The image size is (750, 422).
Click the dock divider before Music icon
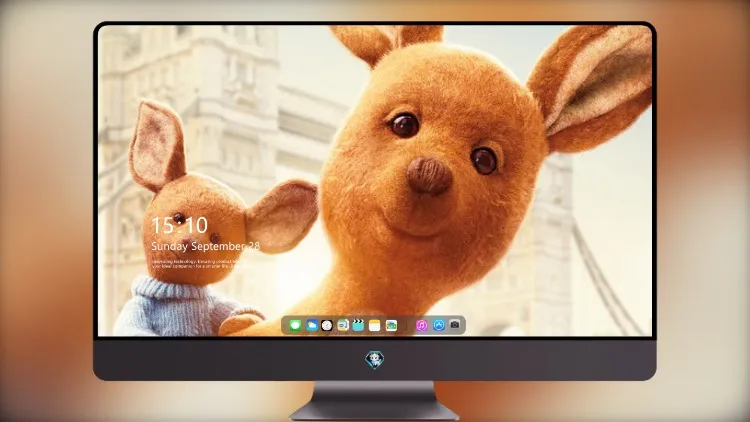coord(407,325)
